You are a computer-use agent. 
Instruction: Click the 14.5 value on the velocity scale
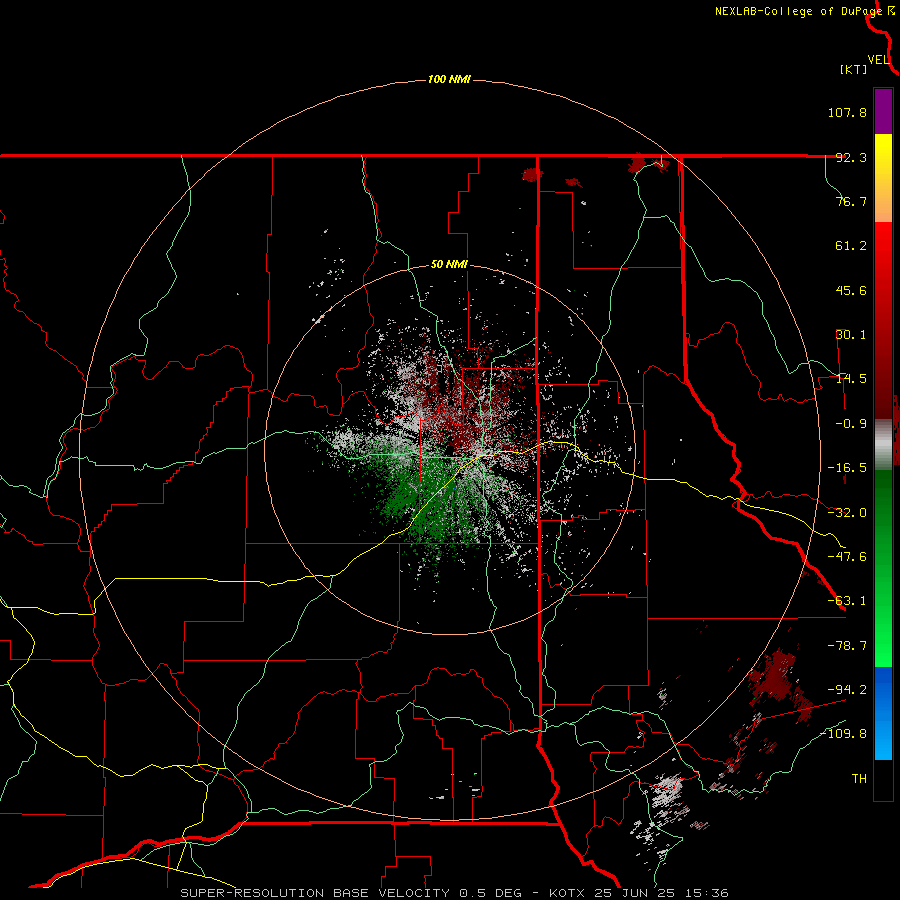coord(851,379)
